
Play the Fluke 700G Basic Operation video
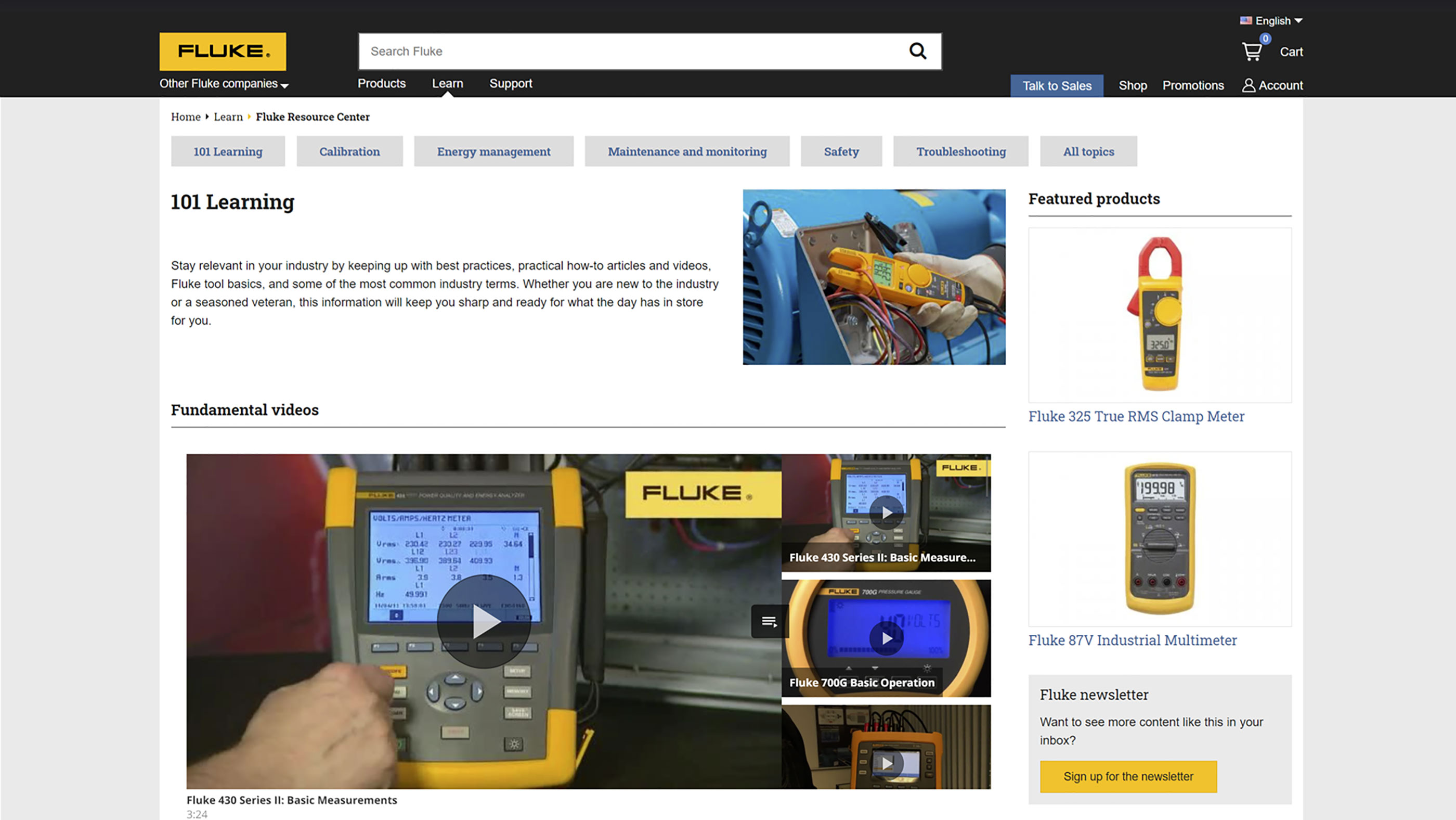point(886,638)
